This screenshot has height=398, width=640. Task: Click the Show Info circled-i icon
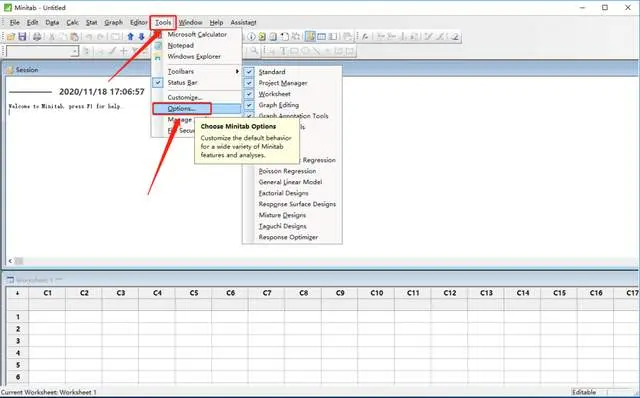coord(251,37)
